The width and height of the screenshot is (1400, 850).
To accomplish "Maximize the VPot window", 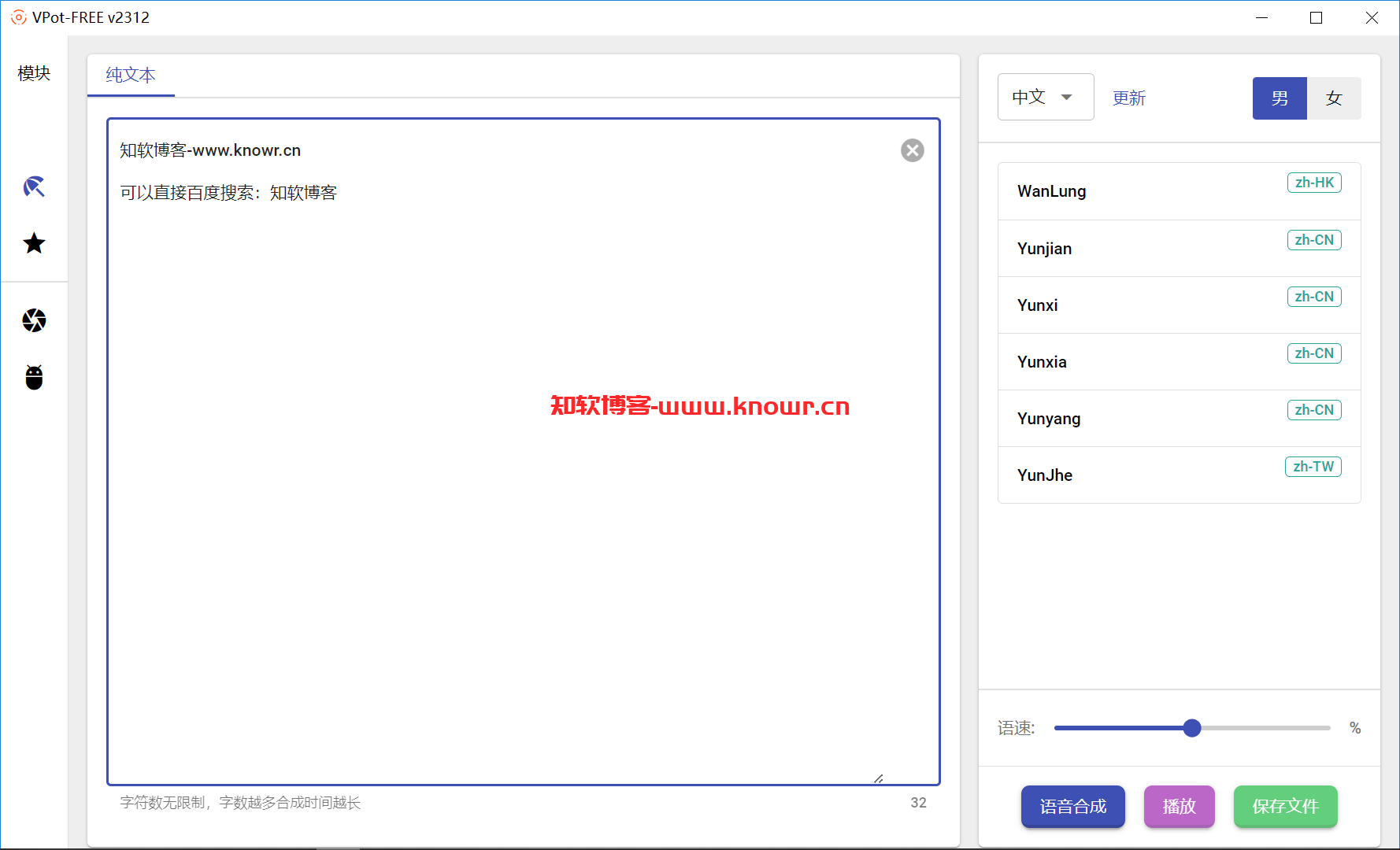I will [x=1316, y=17].
